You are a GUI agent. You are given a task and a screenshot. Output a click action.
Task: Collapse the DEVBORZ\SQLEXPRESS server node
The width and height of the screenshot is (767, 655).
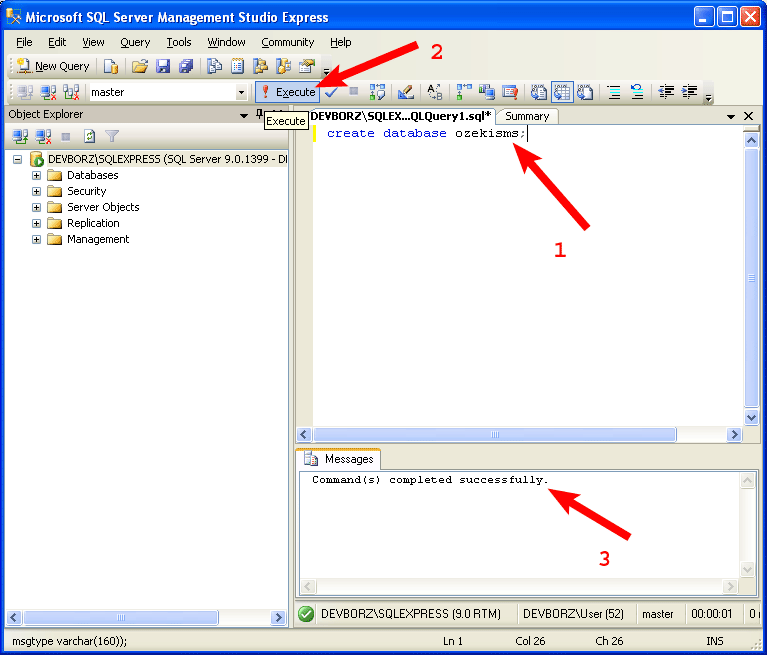(18, 159)
